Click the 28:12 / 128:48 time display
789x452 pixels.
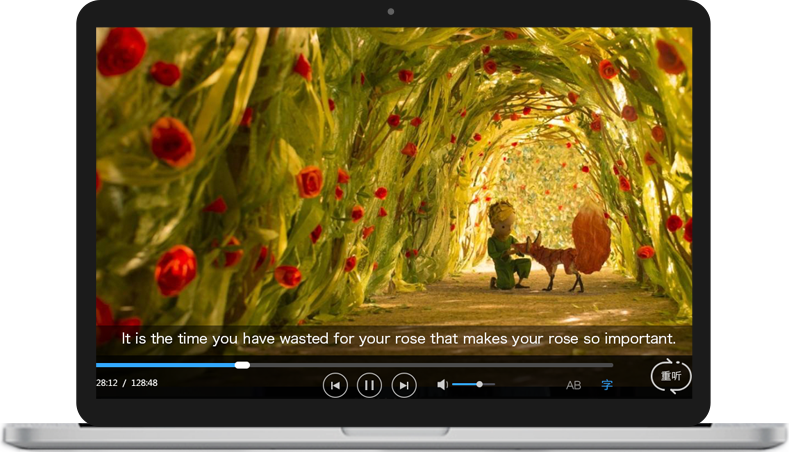(127, 383)
